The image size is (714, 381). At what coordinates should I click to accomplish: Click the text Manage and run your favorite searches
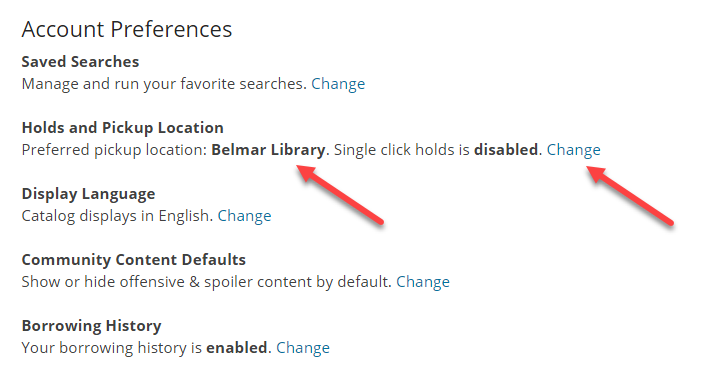[x=164, y=84]
